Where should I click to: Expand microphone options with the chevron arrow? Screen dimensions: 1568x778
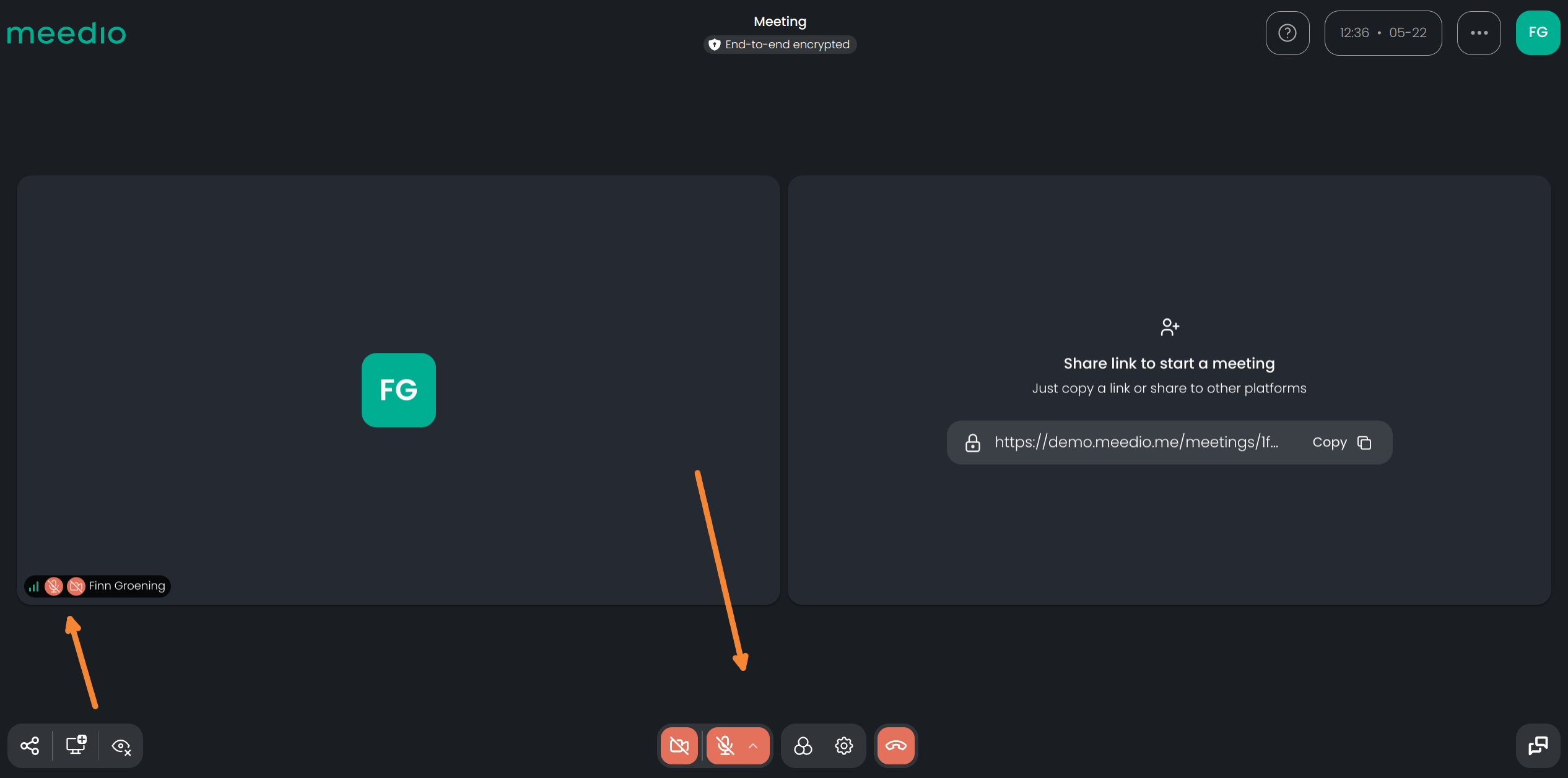pyautogui.click(x=753, y=746)
